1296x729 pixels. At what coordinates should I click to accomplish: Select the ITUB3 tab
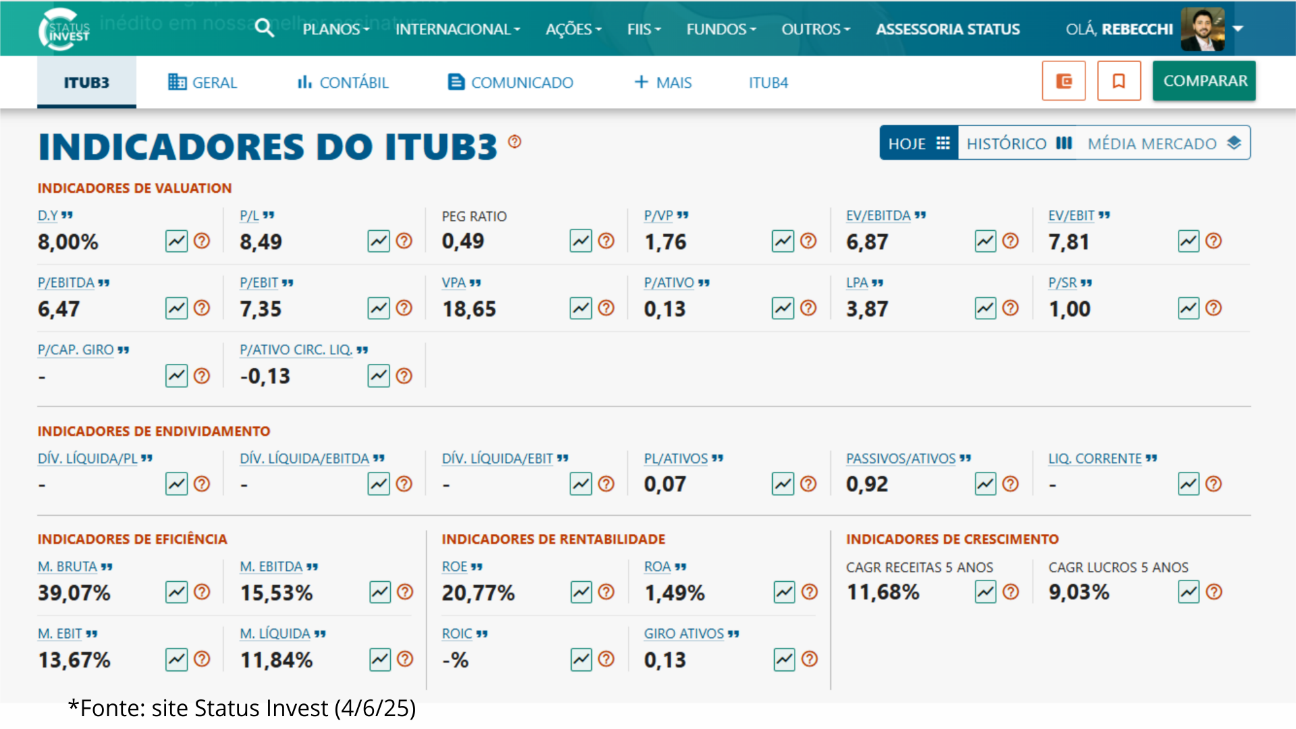pyautogui.click(x=87, y=82)
